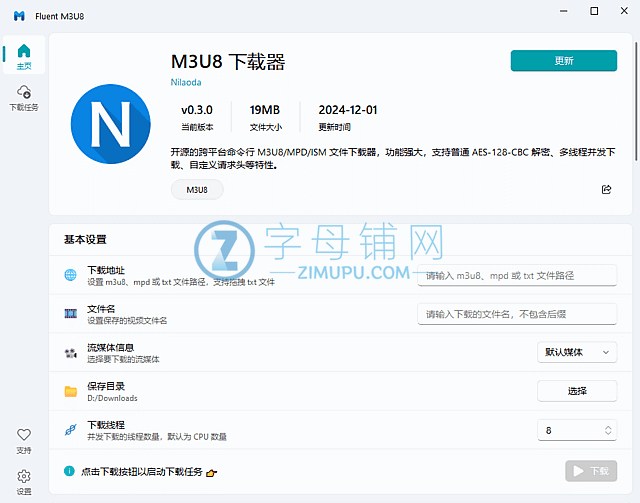Click the camera icon beside 流媒体信息
Viewport: 640px width, 503px height.
pos(71,353)
